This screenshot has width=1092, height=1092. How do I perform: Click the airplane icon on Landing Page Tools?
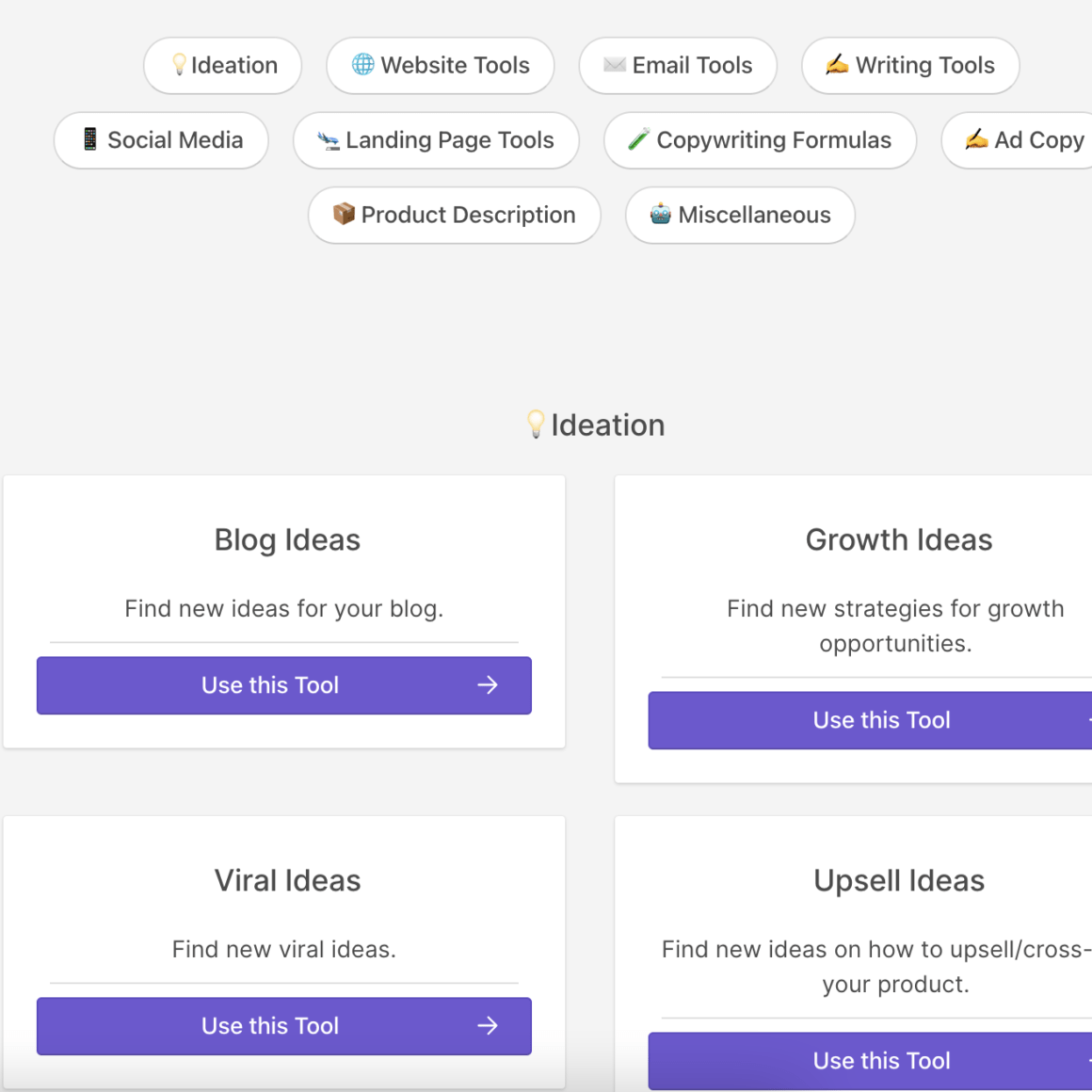pos(329,140)
